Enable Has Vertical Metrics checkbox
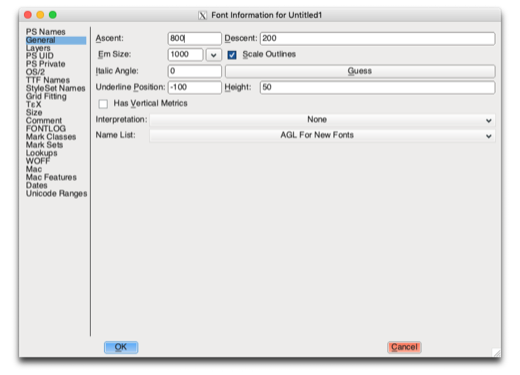 pos(103,104)
